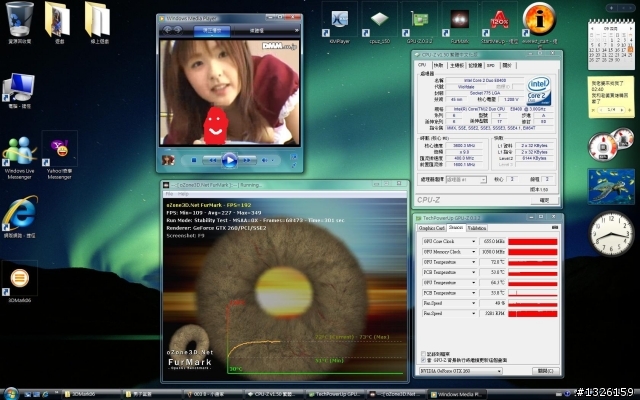Switch to Windows Media Player taskbar button
Screen dimensions: 640x400
457,394
